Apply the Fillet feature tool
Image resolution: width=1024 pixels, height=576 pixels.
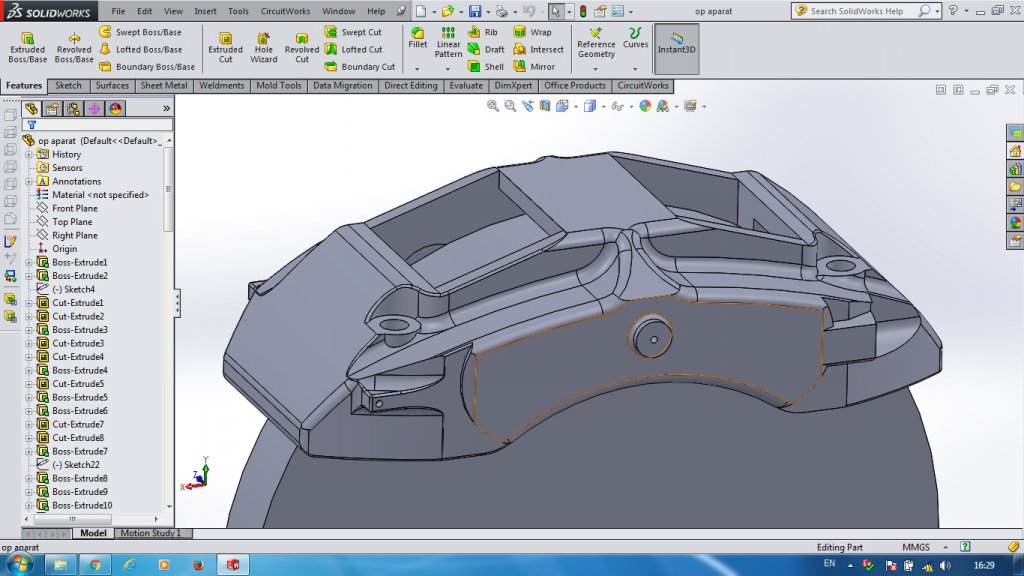(417, 38)
